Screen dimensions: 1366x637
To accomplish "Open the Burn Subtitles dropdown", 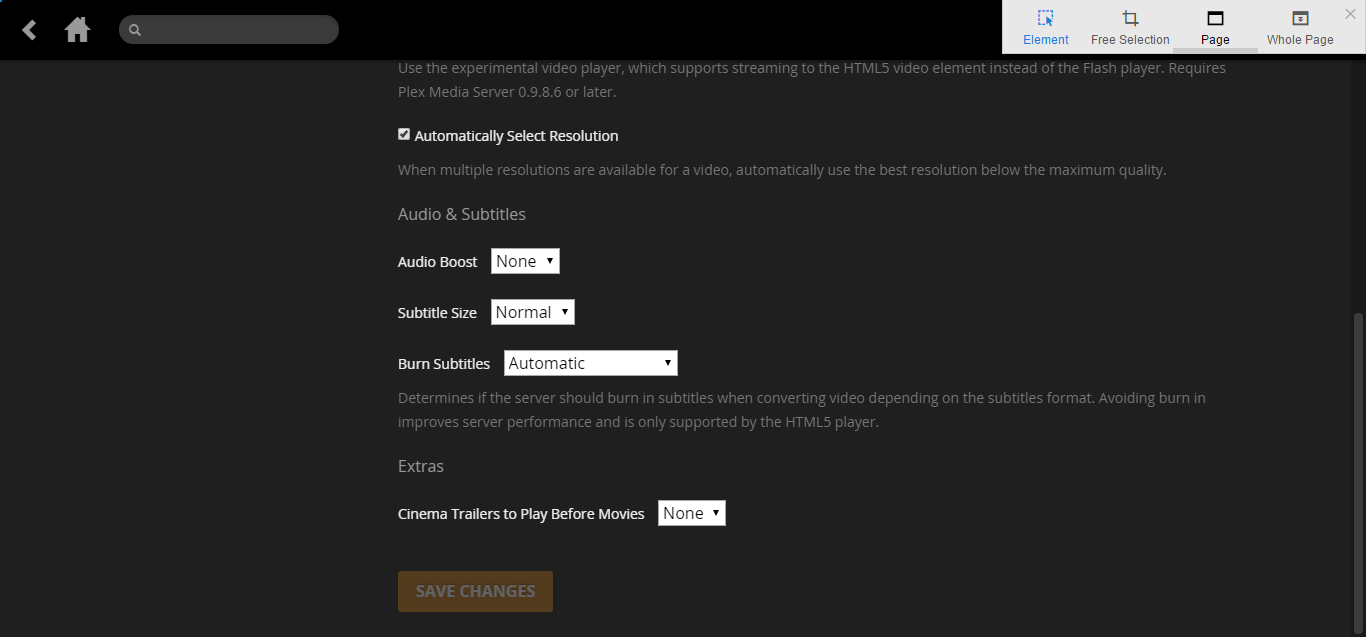I will (x=590, y=363).
